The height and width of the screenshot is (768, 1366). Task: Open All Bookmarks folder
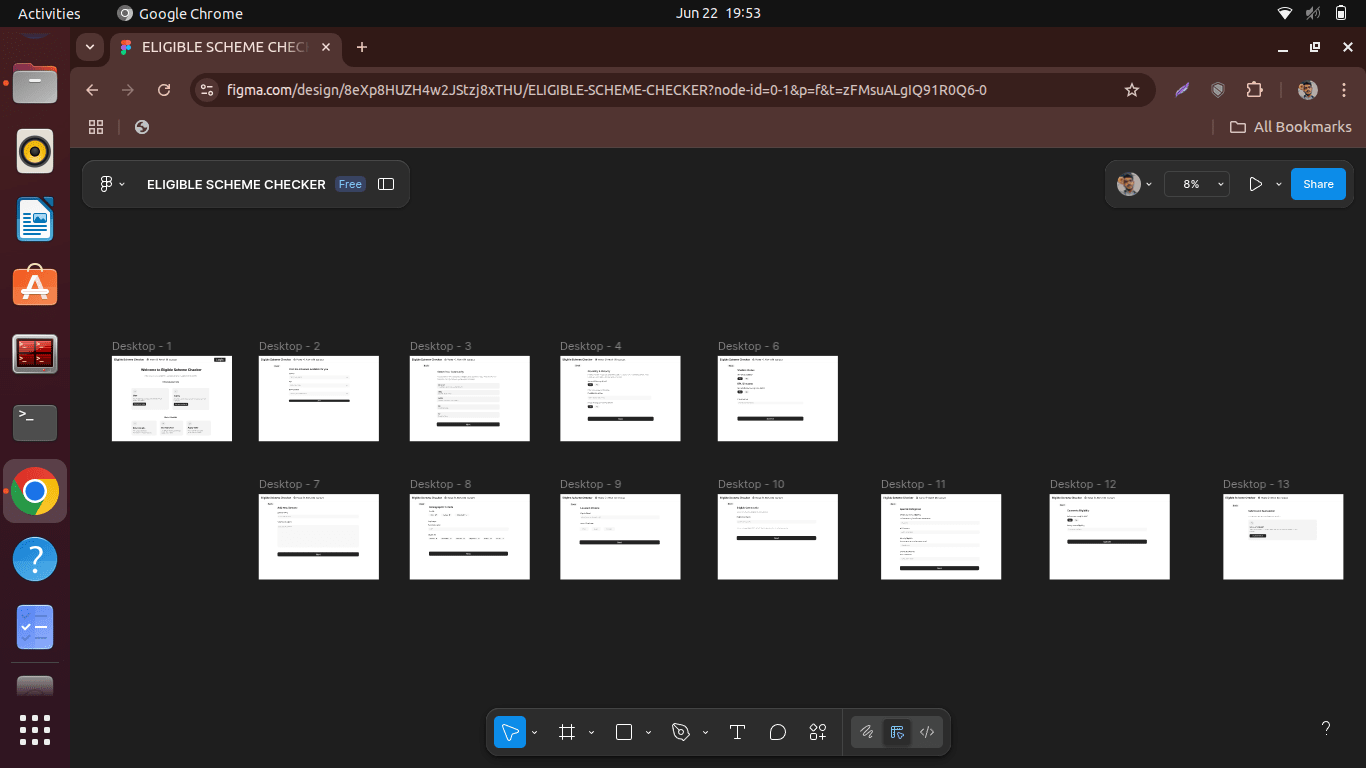[1290, 127]
